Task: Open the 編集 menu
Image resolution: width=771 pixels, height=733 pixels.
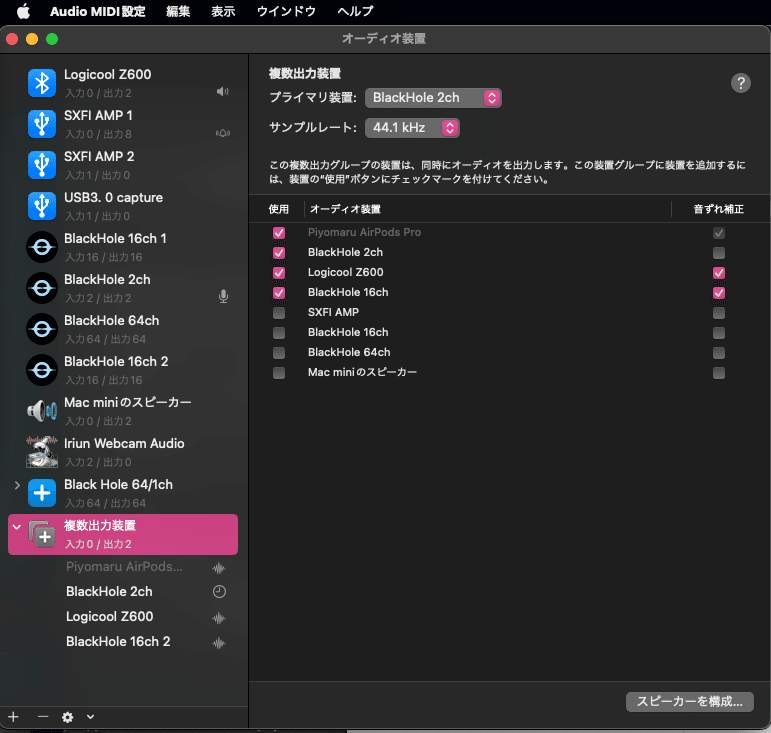Action: click(178, 11)
